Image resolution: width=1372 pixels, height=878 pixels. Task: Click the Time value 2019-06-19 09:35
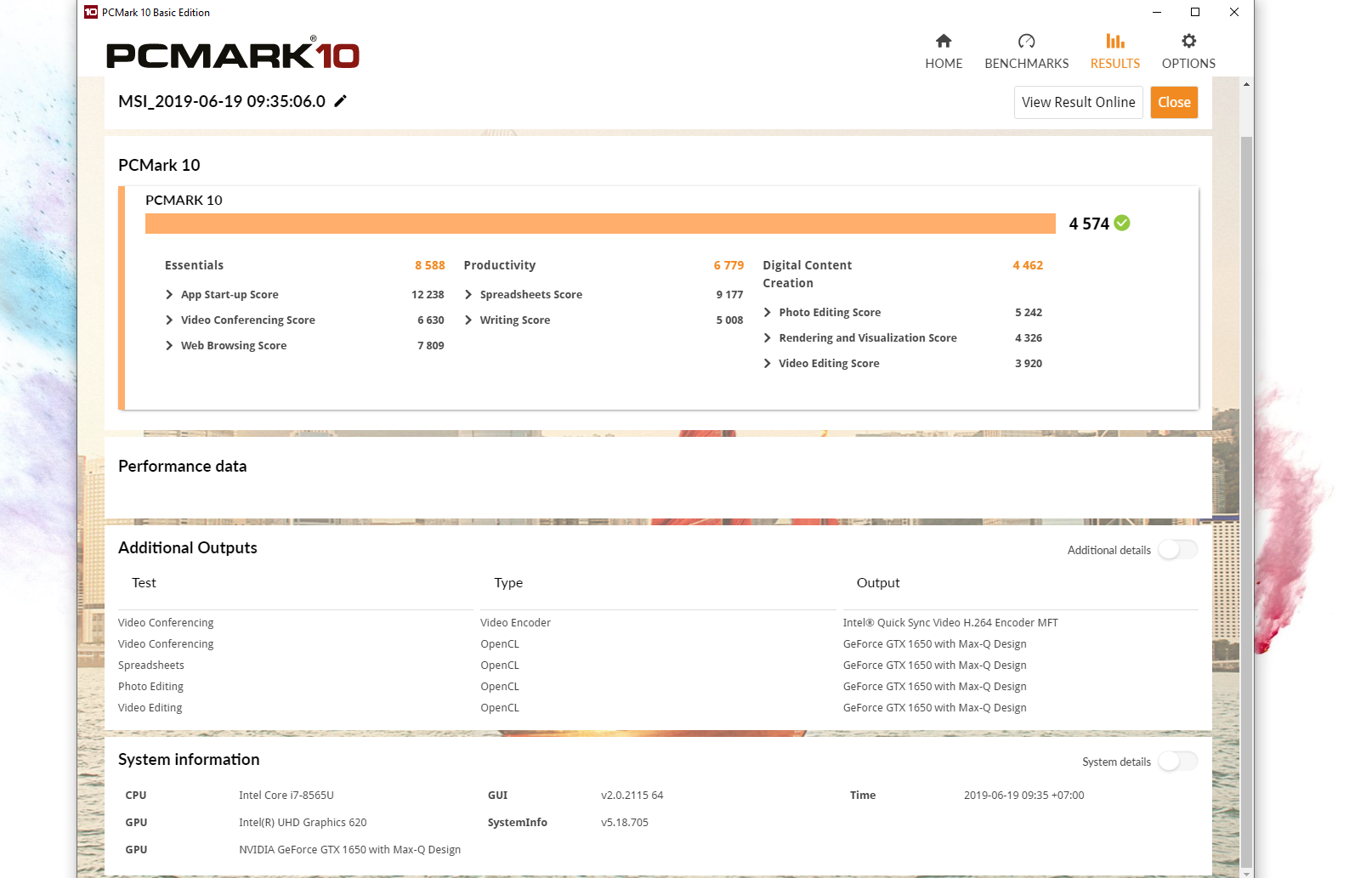pyautogui.click(x=1023, y=796)
